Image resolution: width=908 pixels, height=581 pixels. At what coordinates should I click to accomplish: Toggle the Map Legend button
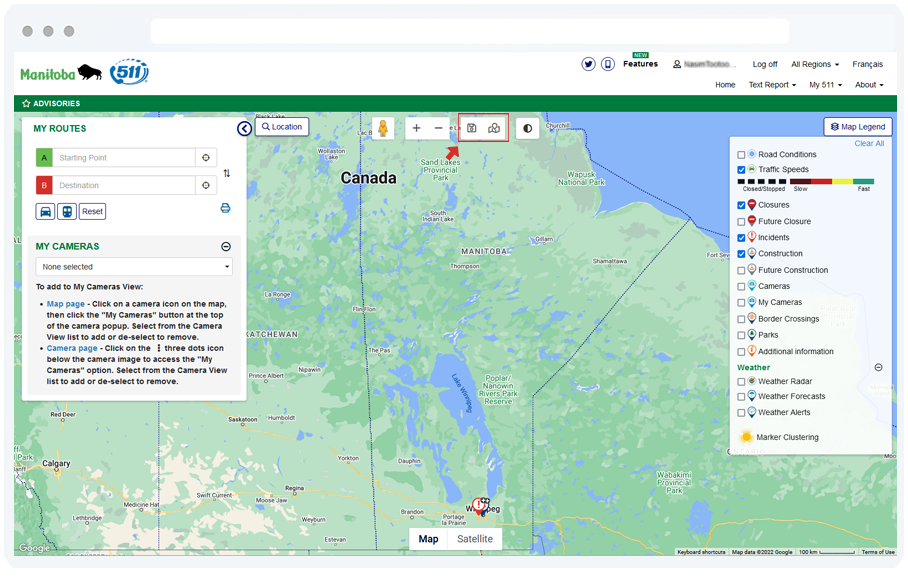(x=858, y=127)
